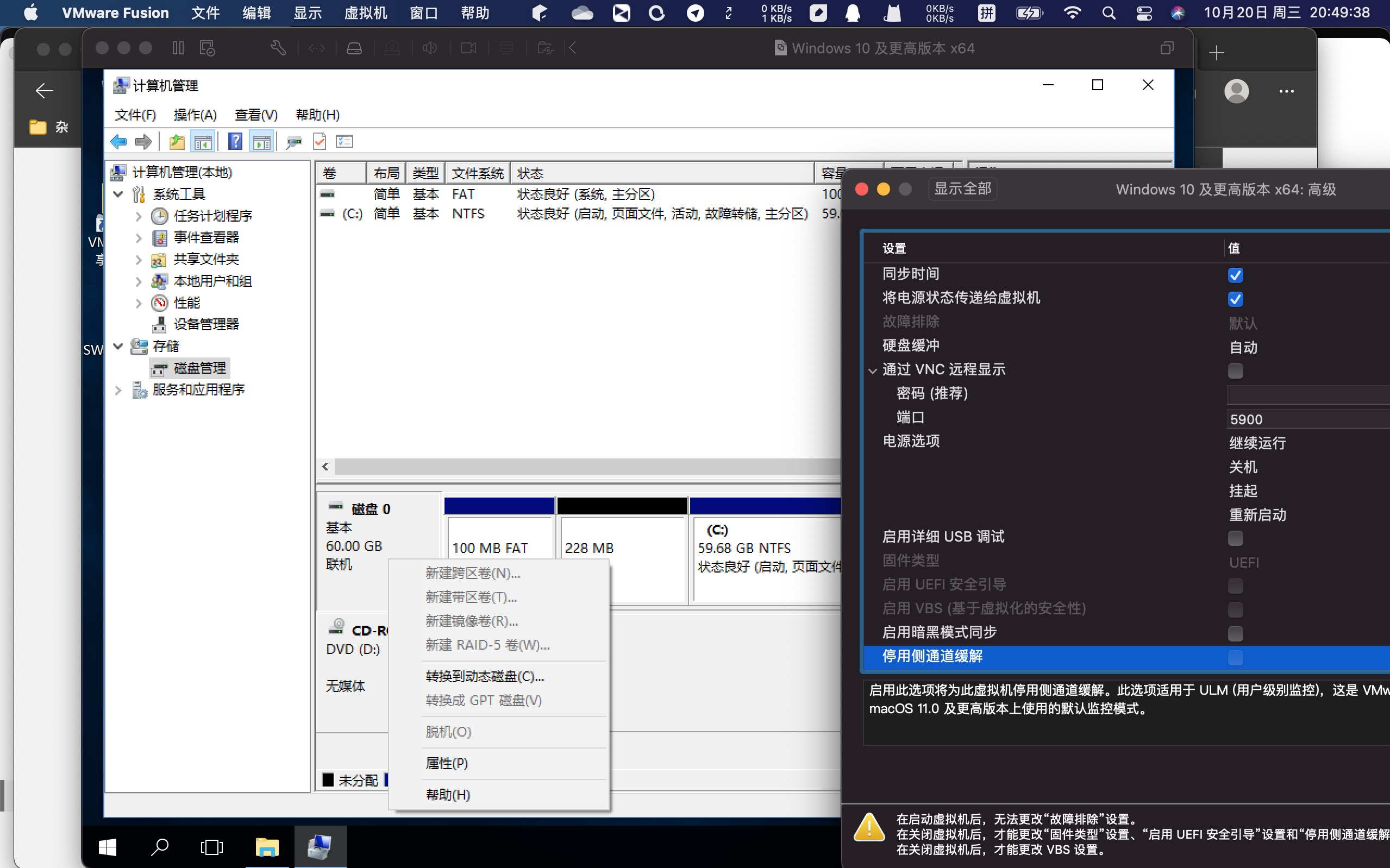Select 磁盘管理 in the console tree
1390x868 pixels.
coord(199,368)
